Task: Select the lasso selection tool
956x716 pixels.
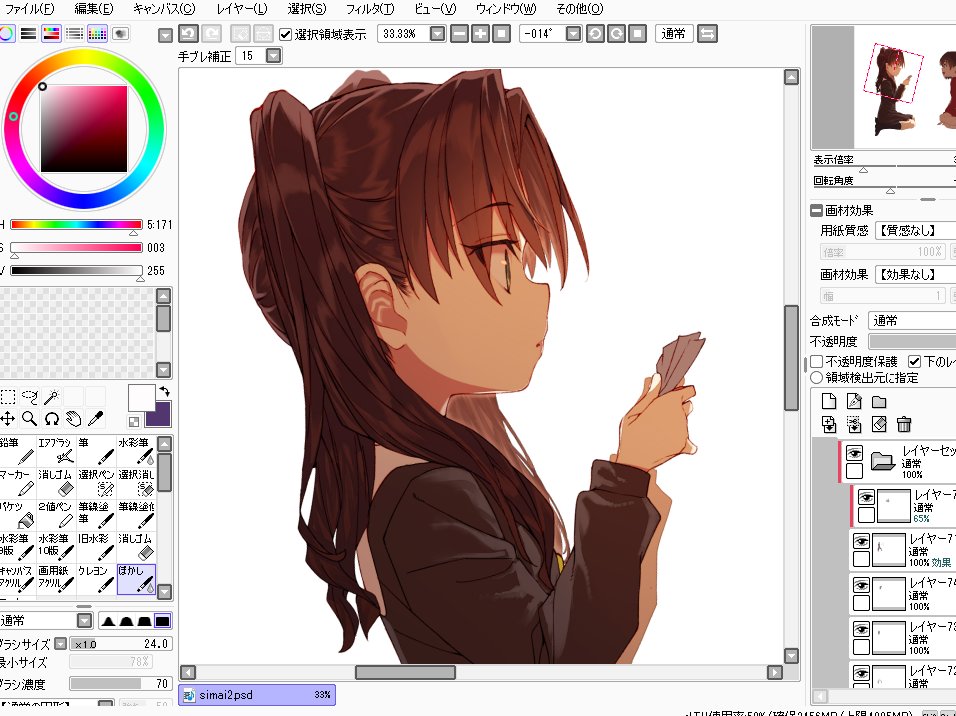Action: coord(29,397)
